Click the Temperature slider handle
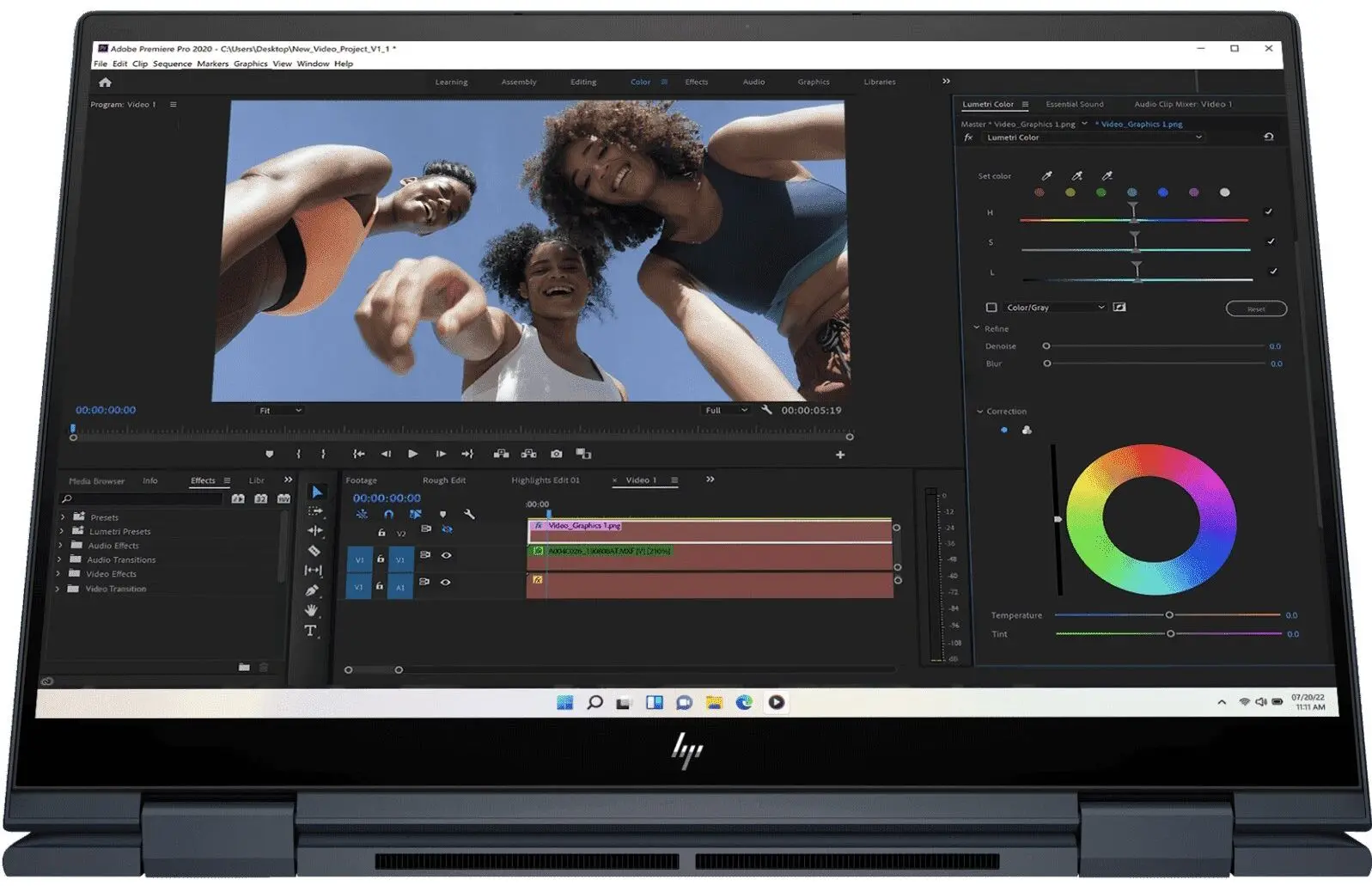The width and height of the screenshot is (1372, 886). [x=1169, y=615]
